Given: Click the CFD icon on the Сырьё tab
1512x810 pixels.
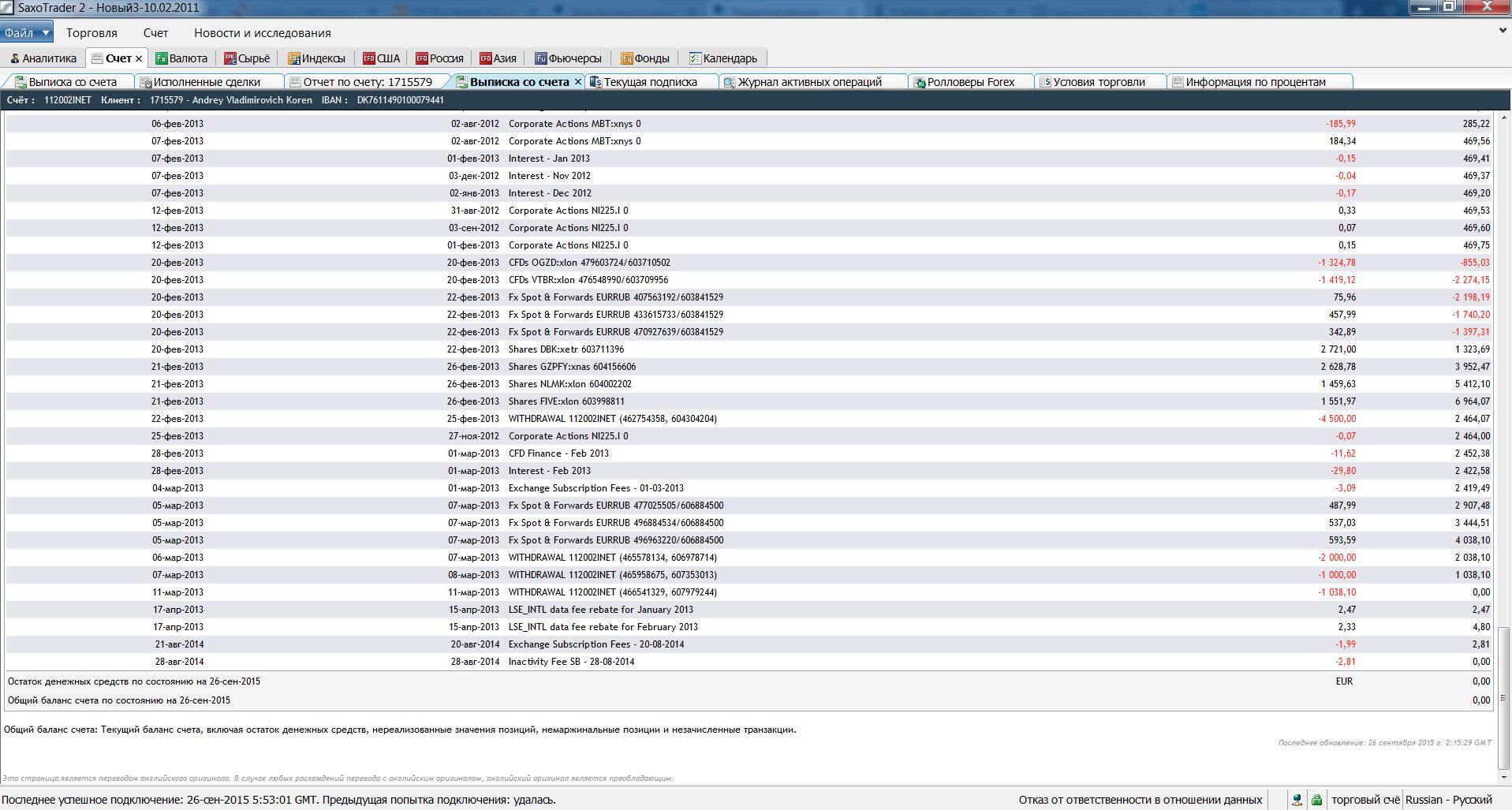Looking at the screenshot, I should coord(230,58).
